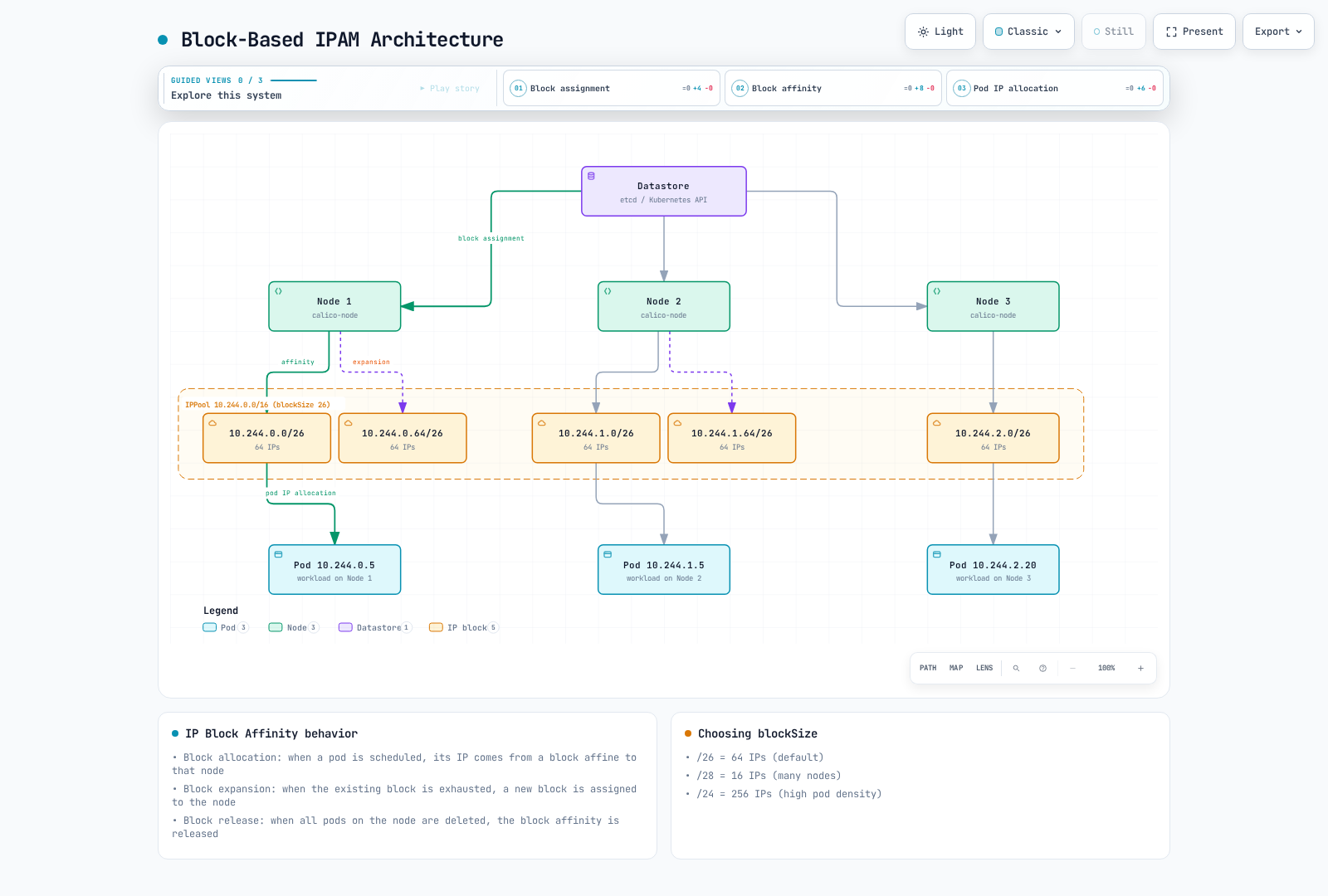
Task: Select the Pod 10.244.2.20 box
Action: pyautogui.click(x=993, y=570)
